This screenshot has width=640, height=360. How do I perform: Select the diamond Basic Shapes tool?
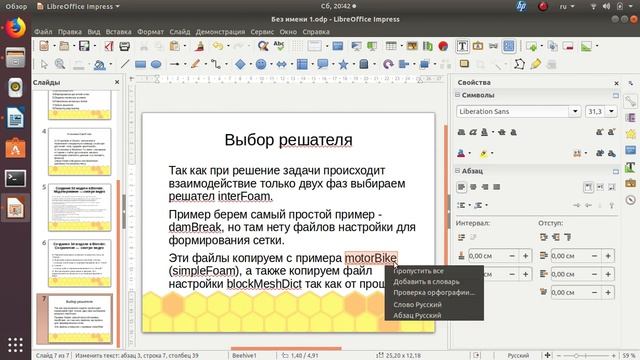coord(240,64)
